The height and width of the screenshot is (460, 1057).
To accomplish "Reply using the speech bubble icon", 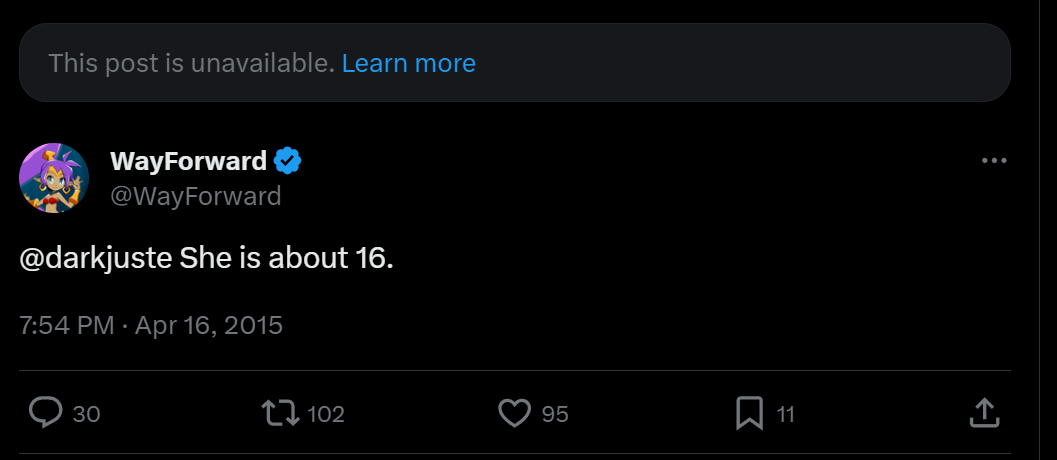I will pyautogui.click(x=46, y=413).
